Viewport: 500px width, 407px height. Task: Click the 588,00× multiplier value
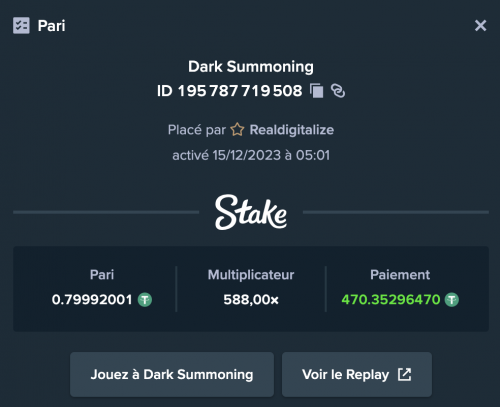click(251, 300)
